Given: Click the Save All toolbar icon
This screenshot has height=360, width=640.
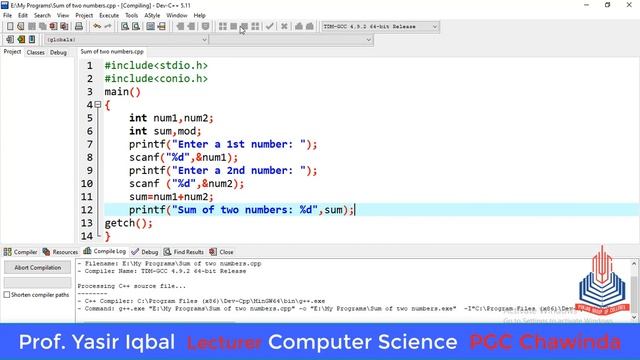Looking at the screenshot, I should [42, 26].
